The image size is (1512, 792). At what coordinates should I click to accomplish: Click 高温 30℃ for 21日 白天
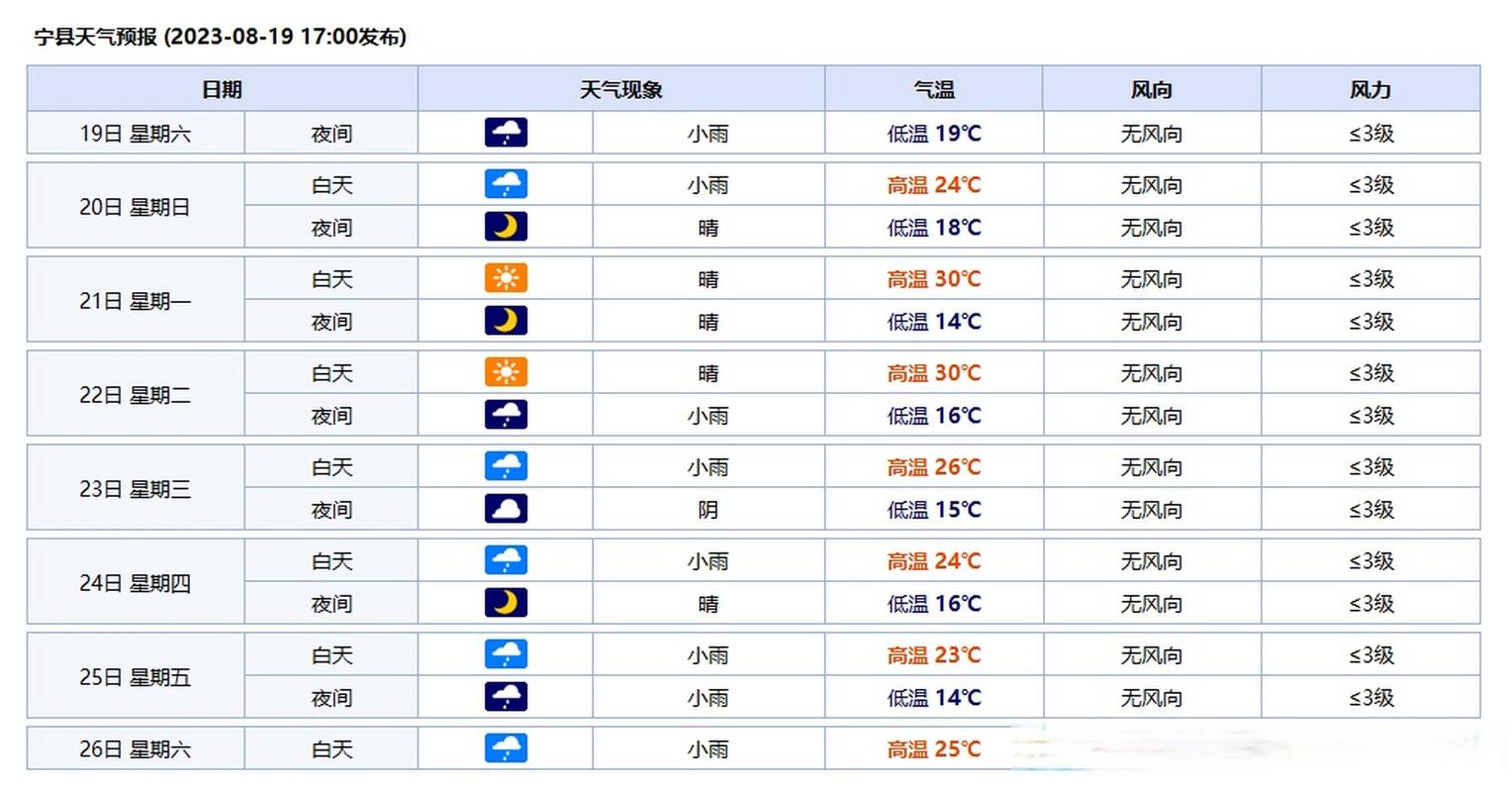click(934, 279)
